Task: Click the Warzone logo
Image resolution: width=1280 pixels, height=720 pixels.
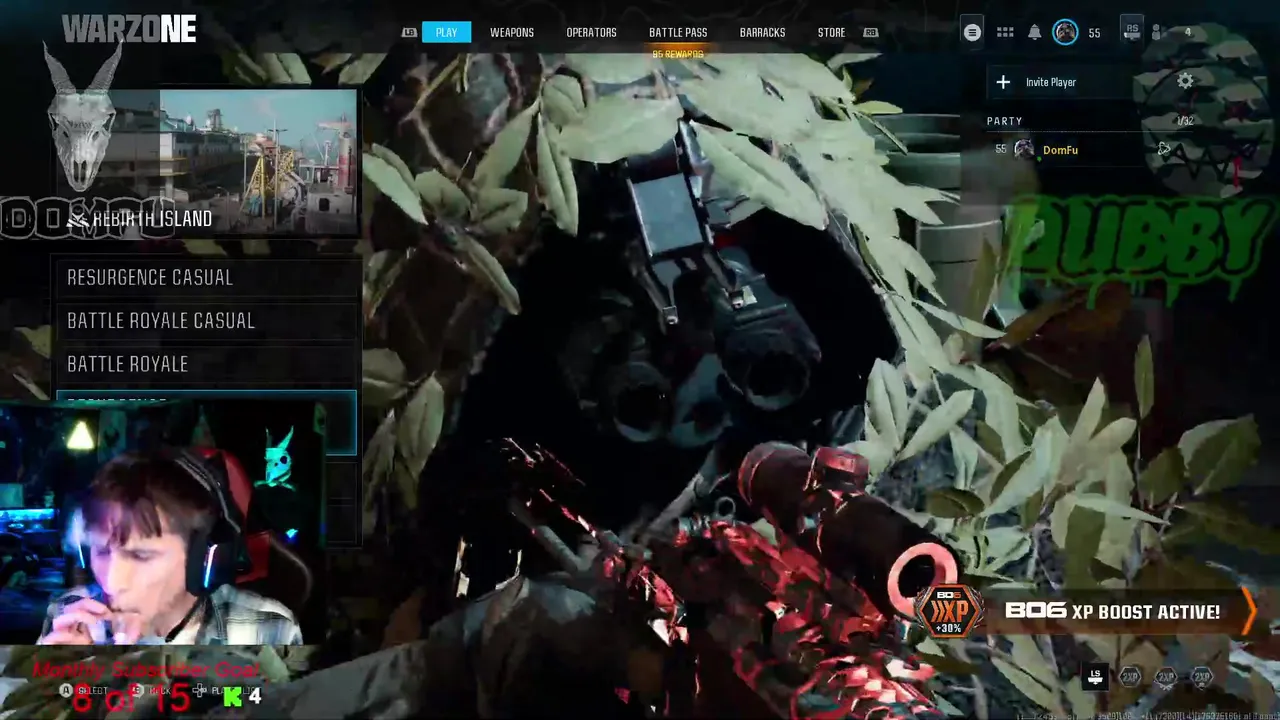Action: pos(129,29)
